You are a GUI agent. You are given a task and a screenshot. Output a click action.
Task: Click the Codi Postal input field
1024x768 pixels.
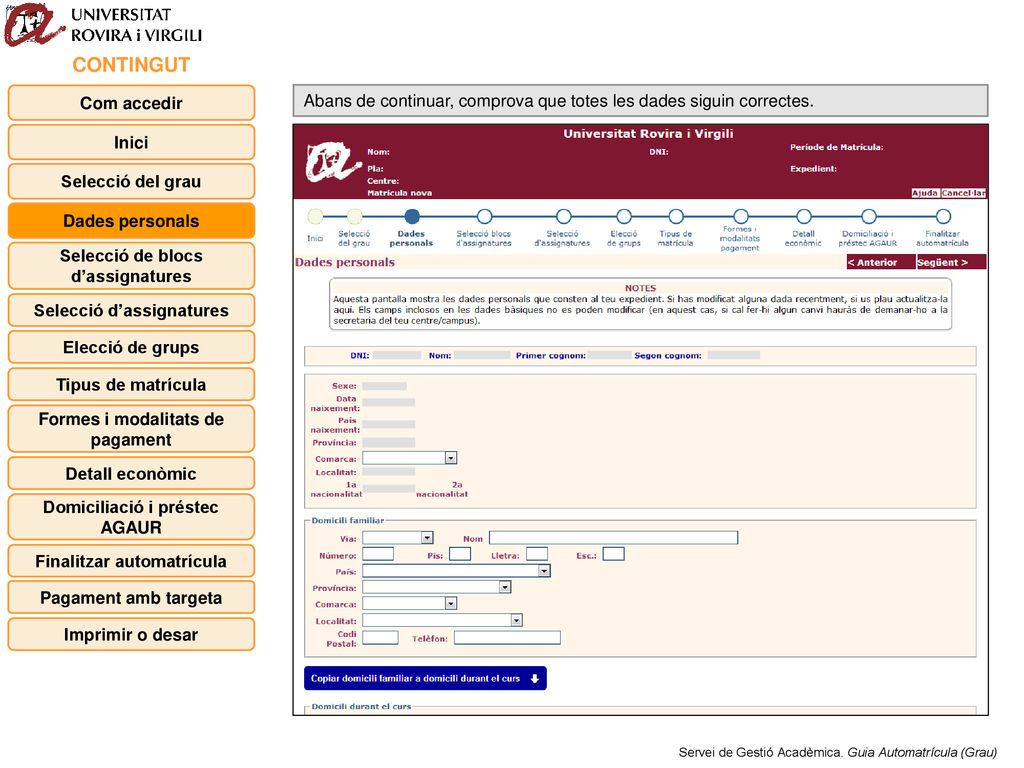pos(380,637)
